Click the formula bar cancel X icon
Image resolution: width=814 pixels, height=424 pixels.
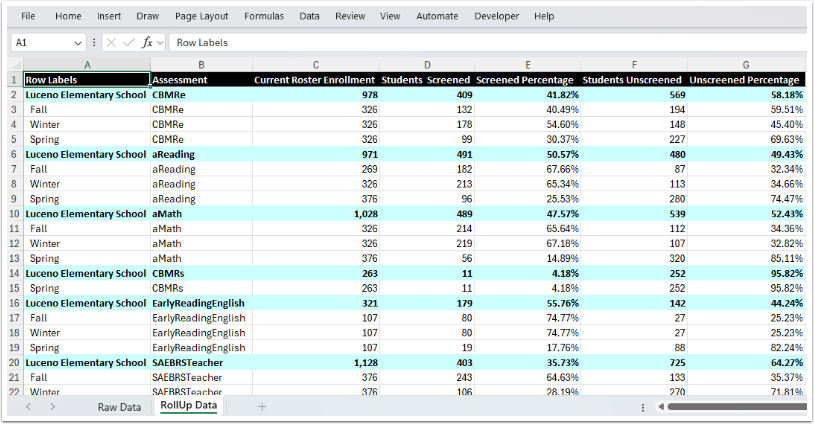pyautogui.click(x=111, y=43)
